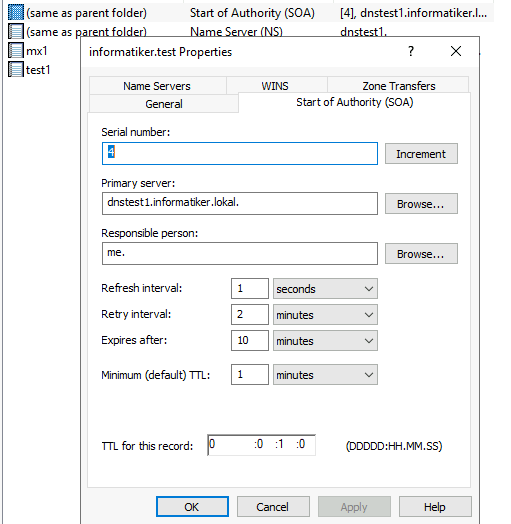Open the Minimum (default) TTL units dropdown
Image resolution: width=511 pixels, height=524 pixels.
tap(325, 375)
